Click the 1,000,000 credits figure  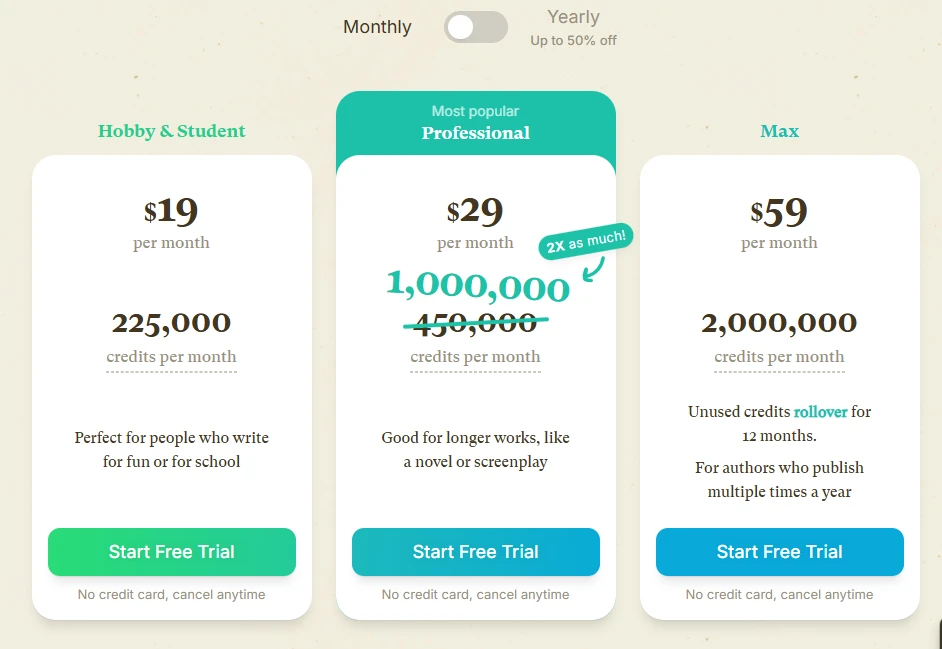click(478, 286)
